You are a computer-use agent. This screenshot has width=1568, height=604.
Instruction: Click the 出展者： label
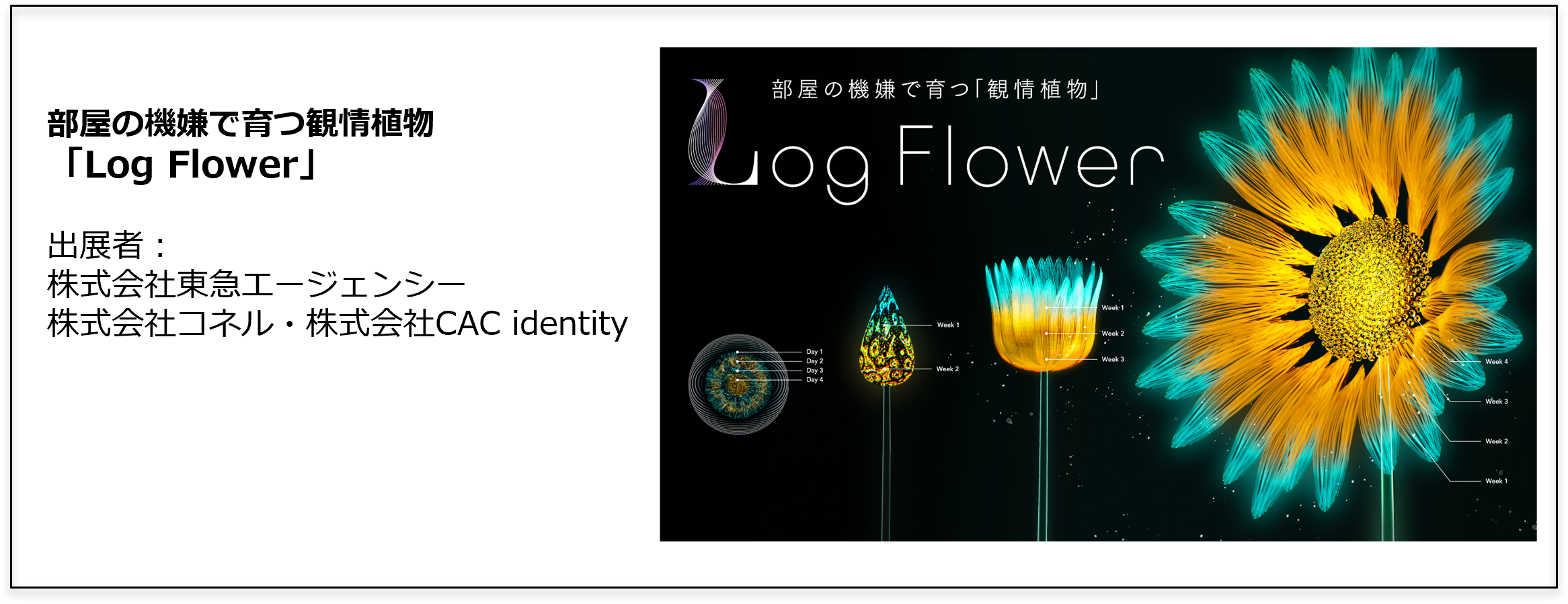108,245
